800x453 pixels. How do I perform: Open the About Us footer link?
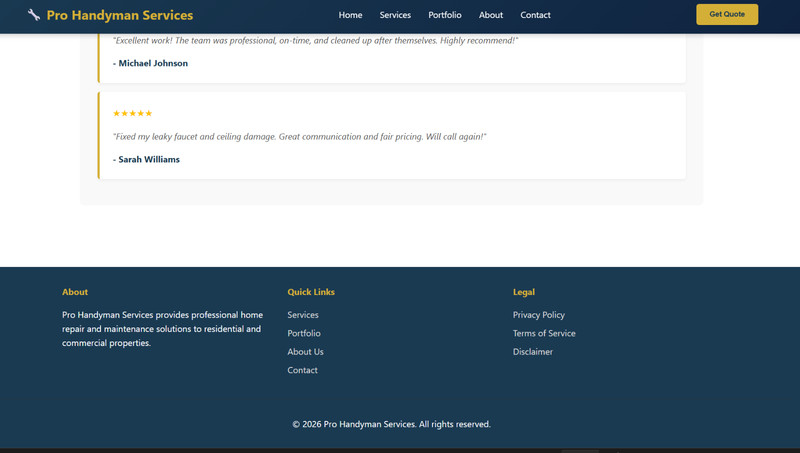point(305,351)
